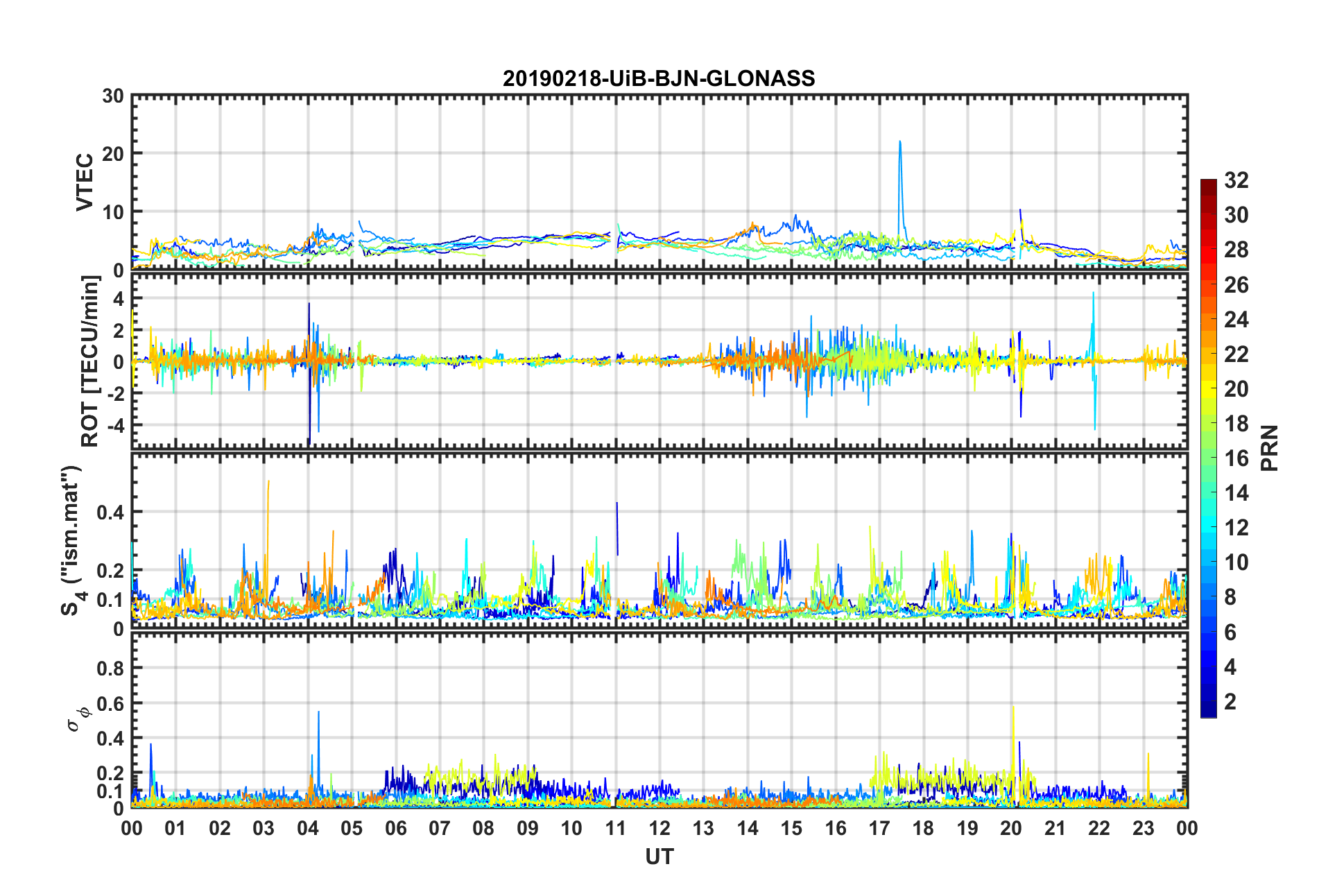1319x896 pixels.
Task: Click x-axis tick label 04
Action: pyautogui.click(x=307, y=828)
